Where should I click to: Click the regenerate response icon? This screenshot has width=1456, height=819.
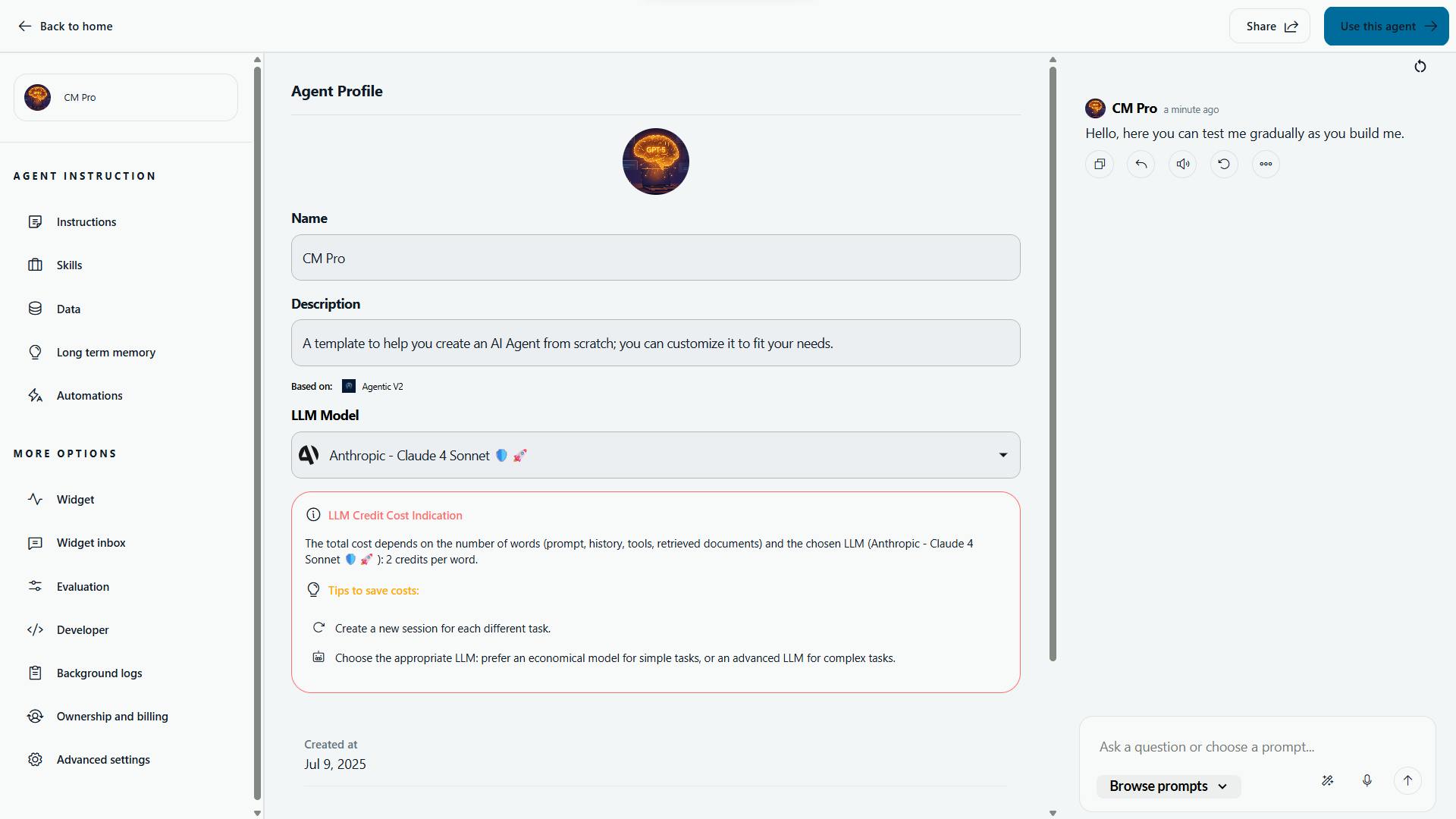pyautogui.click(x=1224, y=164)
